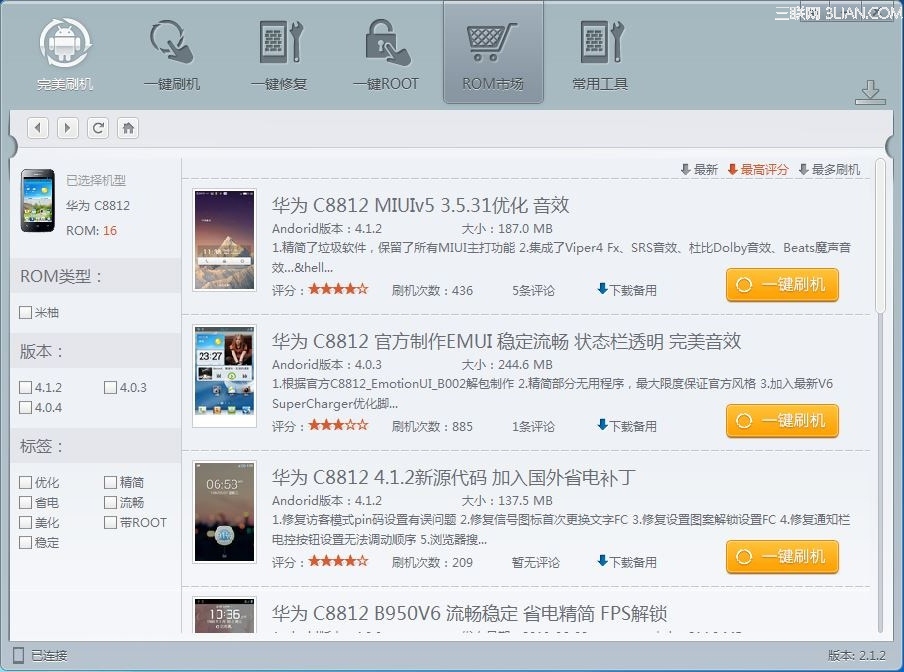Click star rating of 4.1.2新源代码 ROM

[x=338, y=561]
